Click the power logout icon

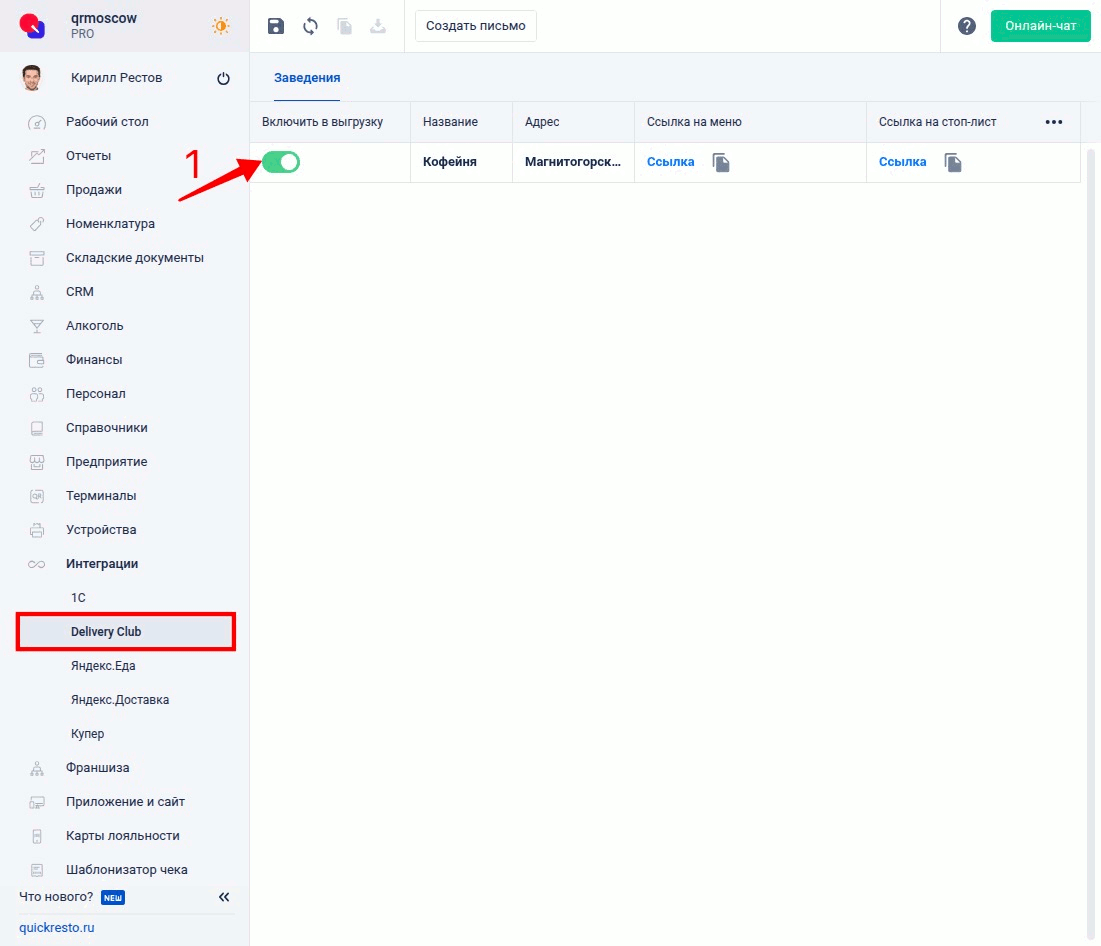[223, 78]
